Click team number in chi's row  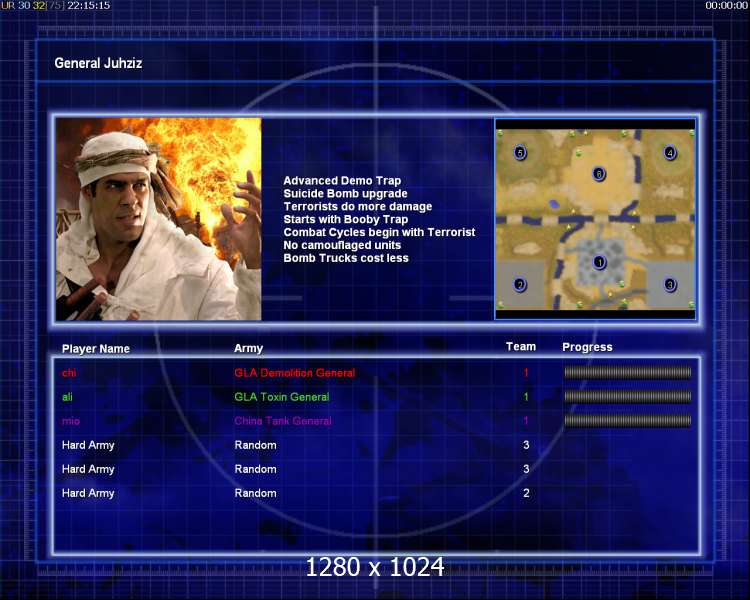click(526, 373)
